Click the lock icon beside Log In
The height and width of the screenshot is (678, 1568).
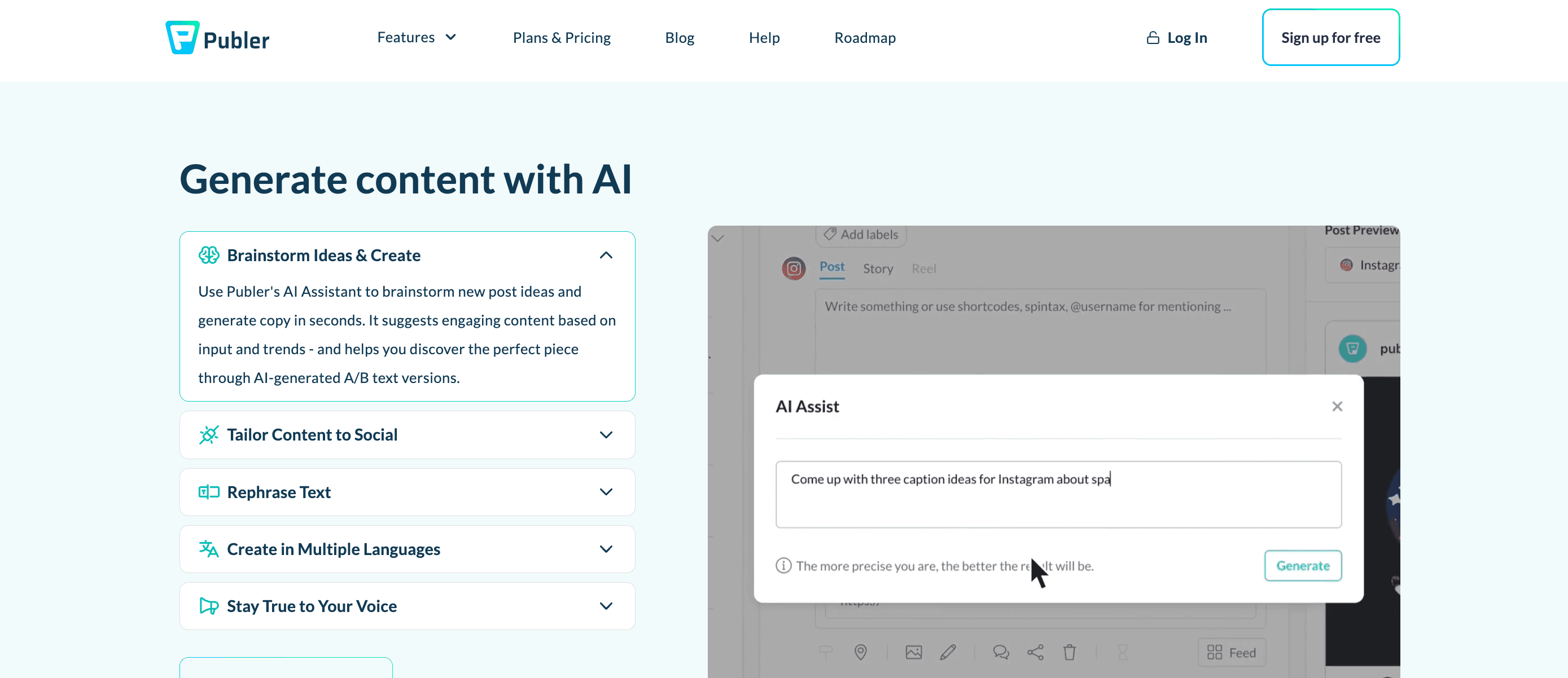click(1152, 38)
